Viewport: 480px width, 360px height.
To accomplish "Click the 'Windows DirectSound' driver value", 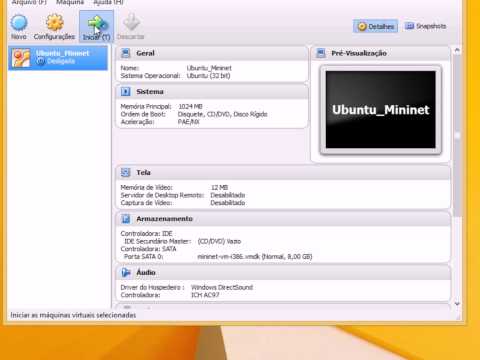I will pos(222,287).
